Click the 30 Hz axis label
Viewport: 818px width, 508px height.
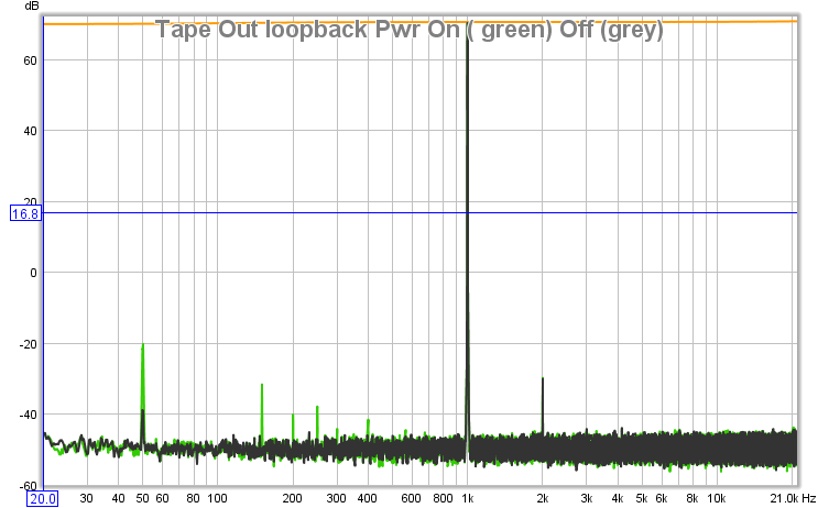pos(86,499)
